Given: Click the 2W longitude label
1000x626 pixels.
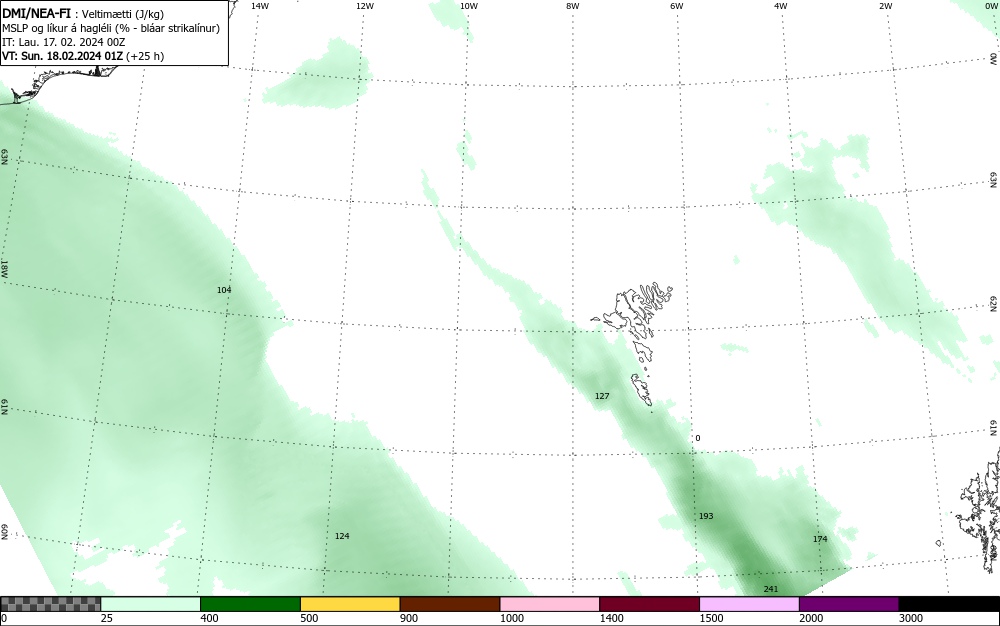Looking at the screenshot, I should (x=885, y=6).
